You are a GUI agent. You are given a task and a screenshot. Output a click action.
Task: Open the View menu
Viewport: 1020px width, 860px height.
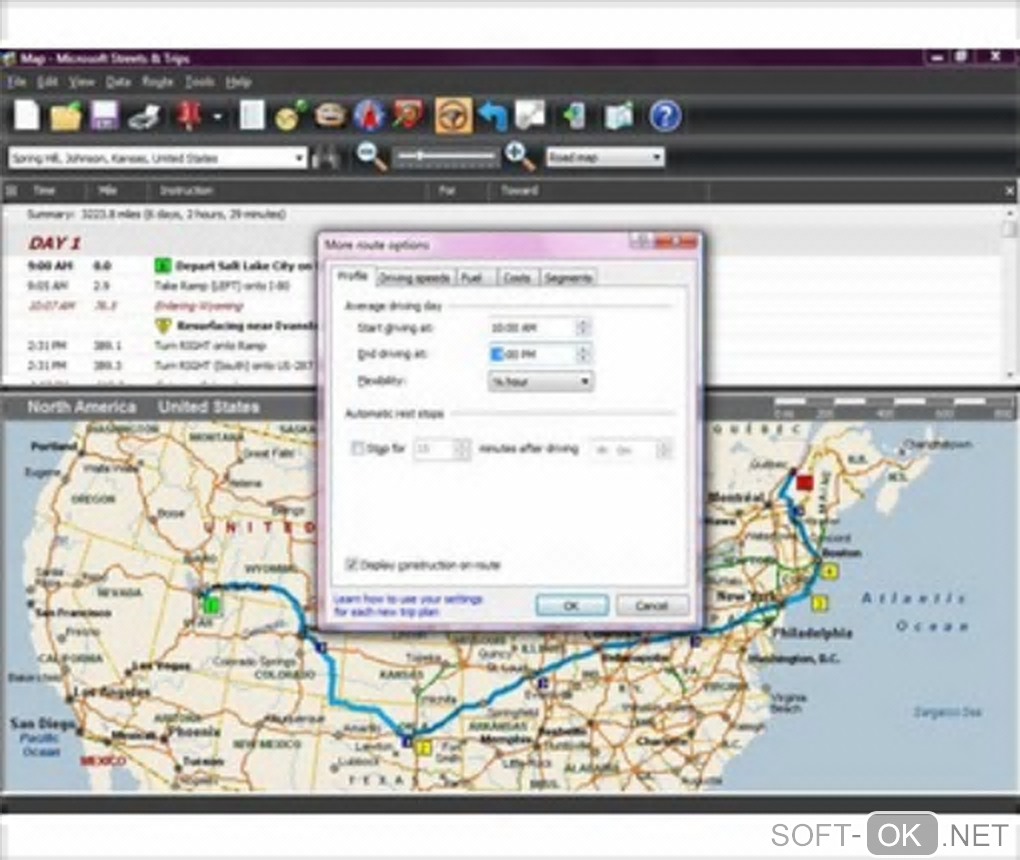pyautogui.click(x=81, y=82)
